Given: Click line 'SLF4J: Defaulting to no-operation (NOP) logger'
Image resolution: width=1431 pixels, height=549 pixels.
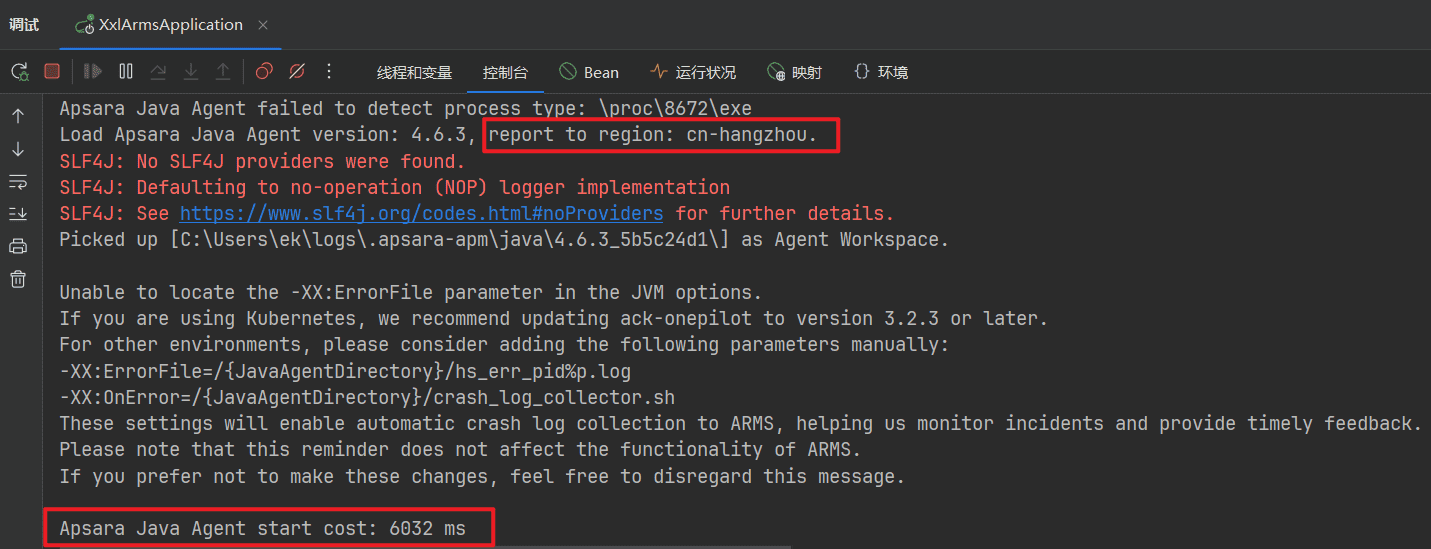Looking at the screenshot, I should pos(394,187).
